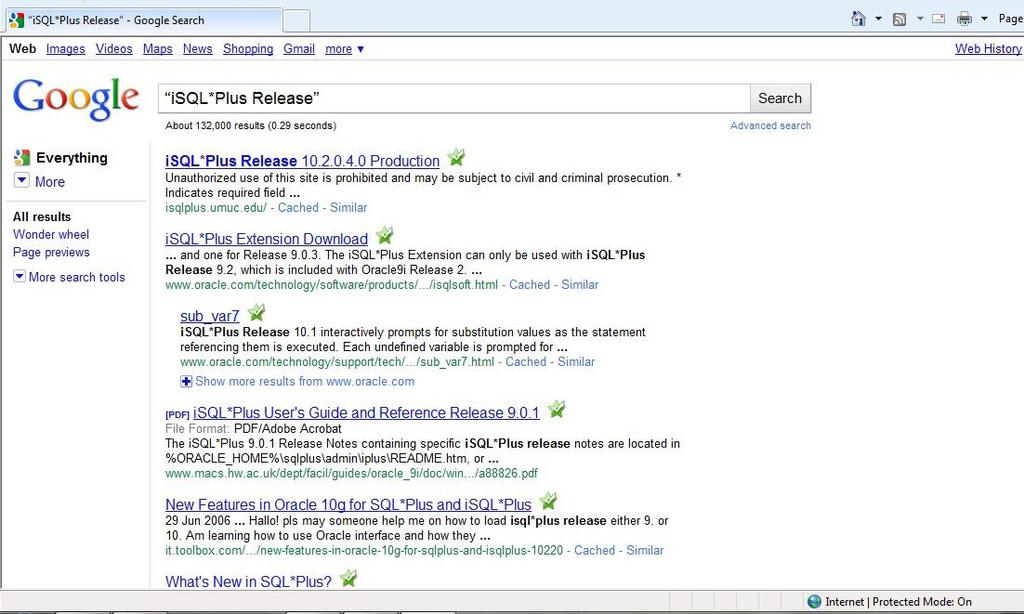The image size is (1024, 614).
Task: Click the About 132,000 results text
Action: [x=251, y=125]
